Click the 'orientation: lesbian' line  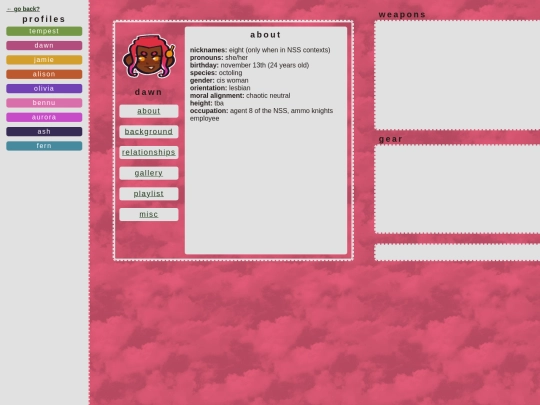(x=220, y=88)
